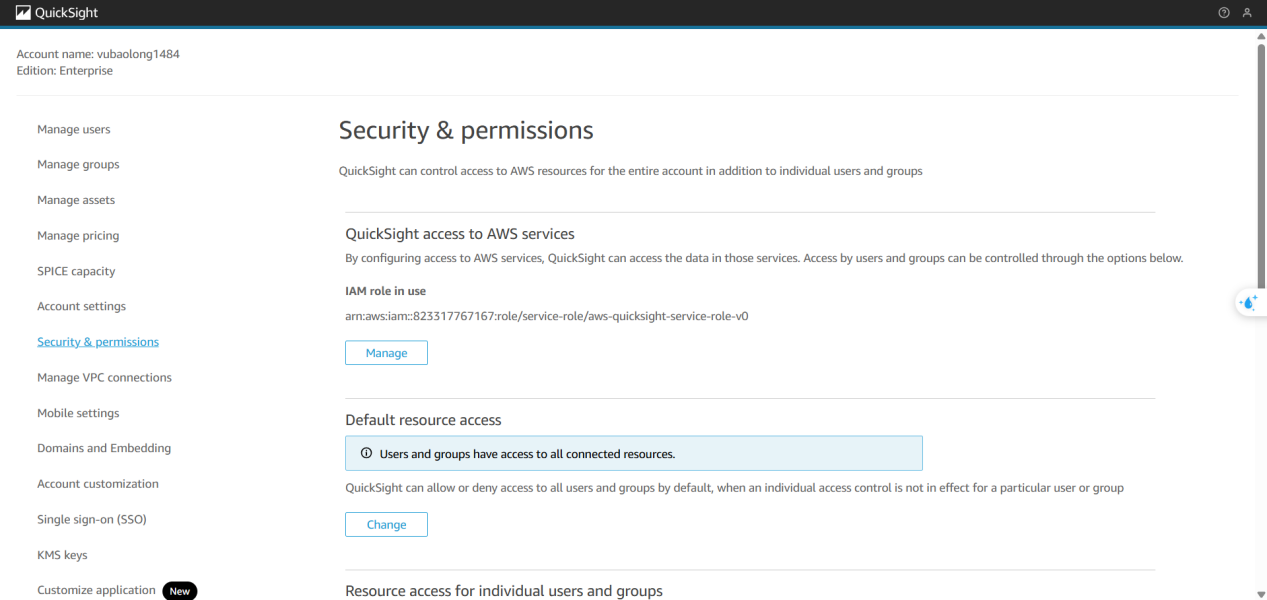Open Manage pricing page
Image resolution: width=1267 pixels, height=600 pixels.
[78, 235]
